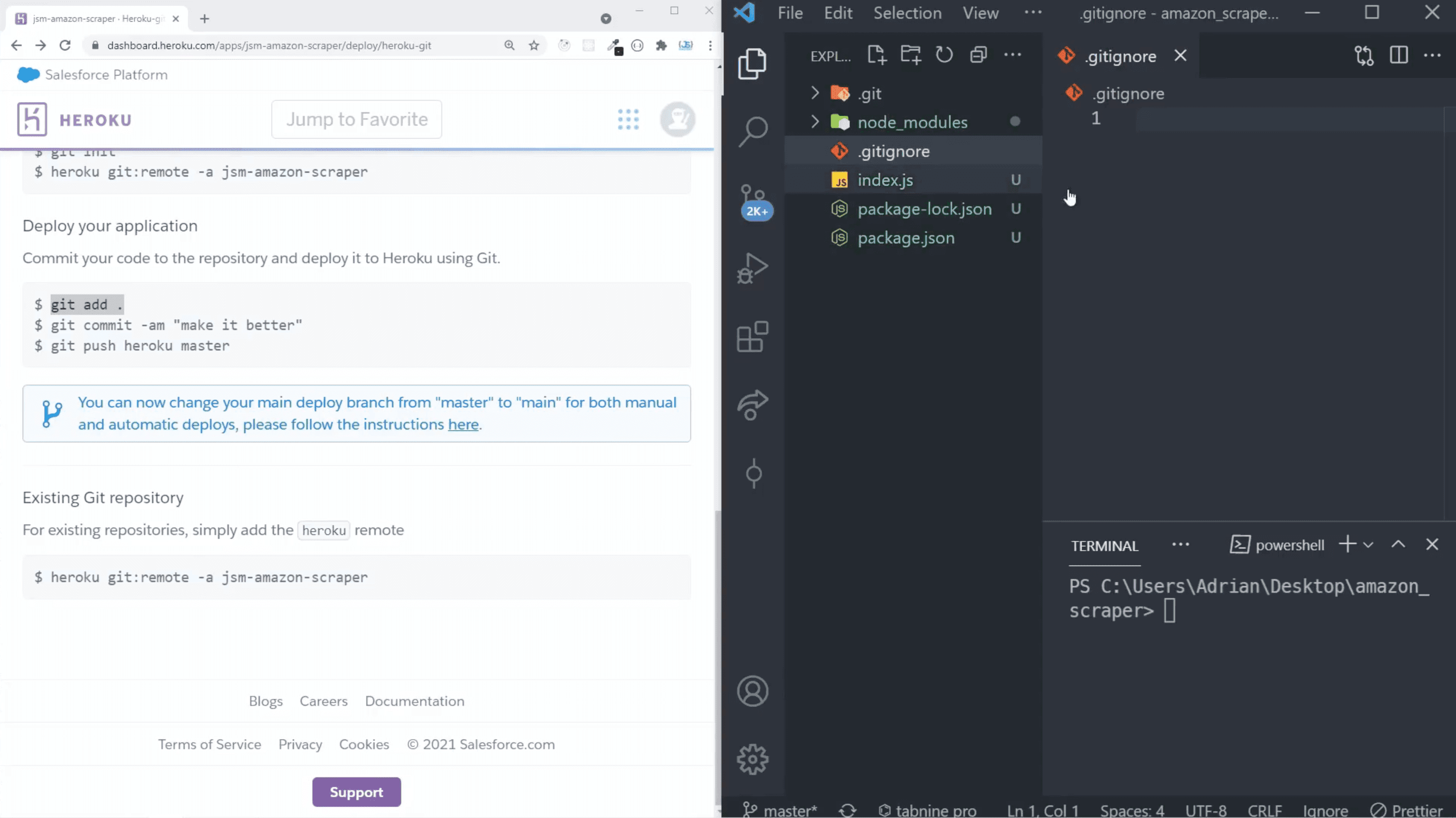Screen dimensions: 1456x818
Task: Add a new terminal with the plus icon
Action: [x=1347, y=544]
